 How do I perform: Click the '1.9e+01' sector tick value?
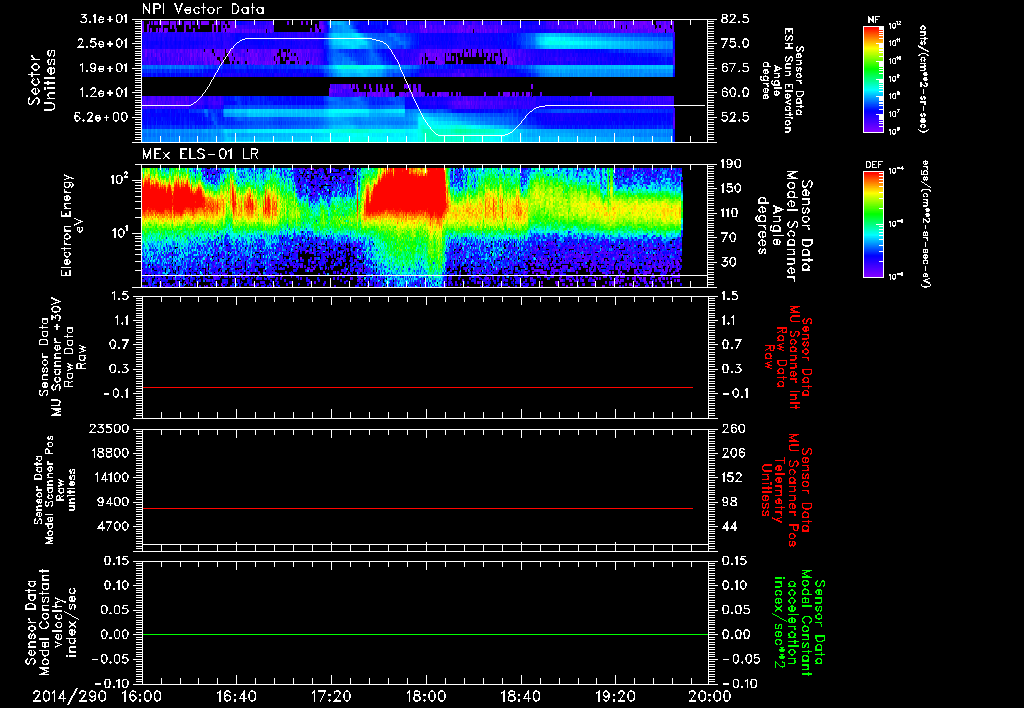[102, 68]
